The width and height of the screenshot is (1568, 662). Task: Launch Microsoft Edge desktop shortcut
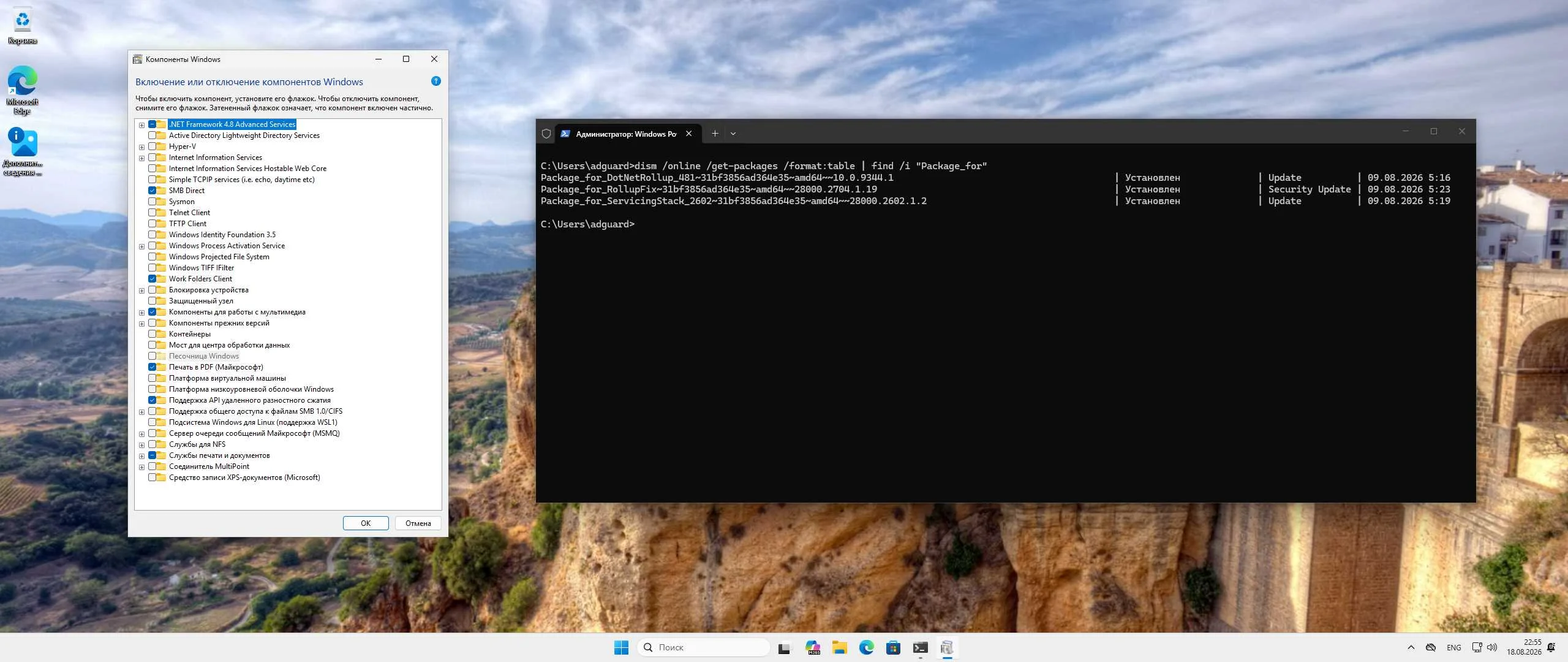23,90
